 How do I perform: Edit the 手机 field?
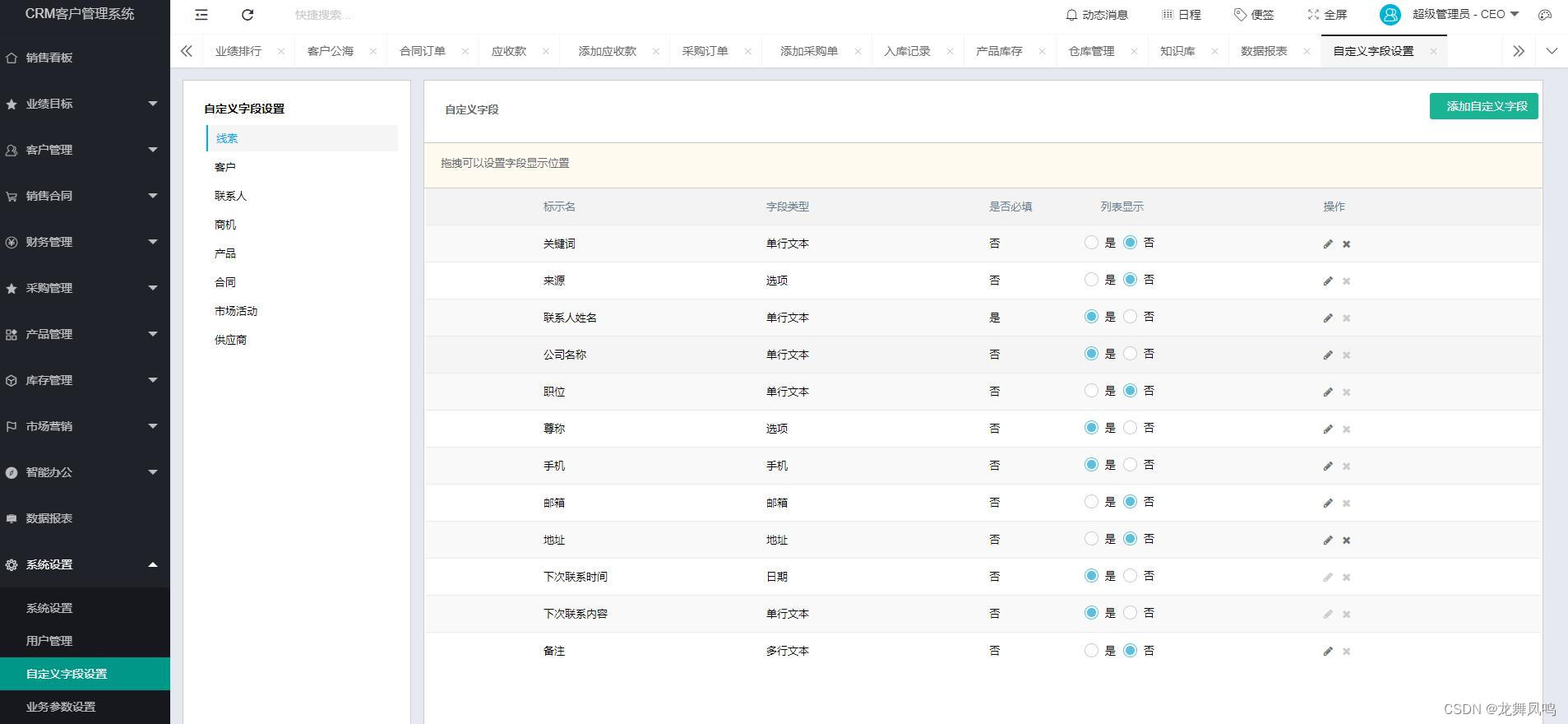1328,466
